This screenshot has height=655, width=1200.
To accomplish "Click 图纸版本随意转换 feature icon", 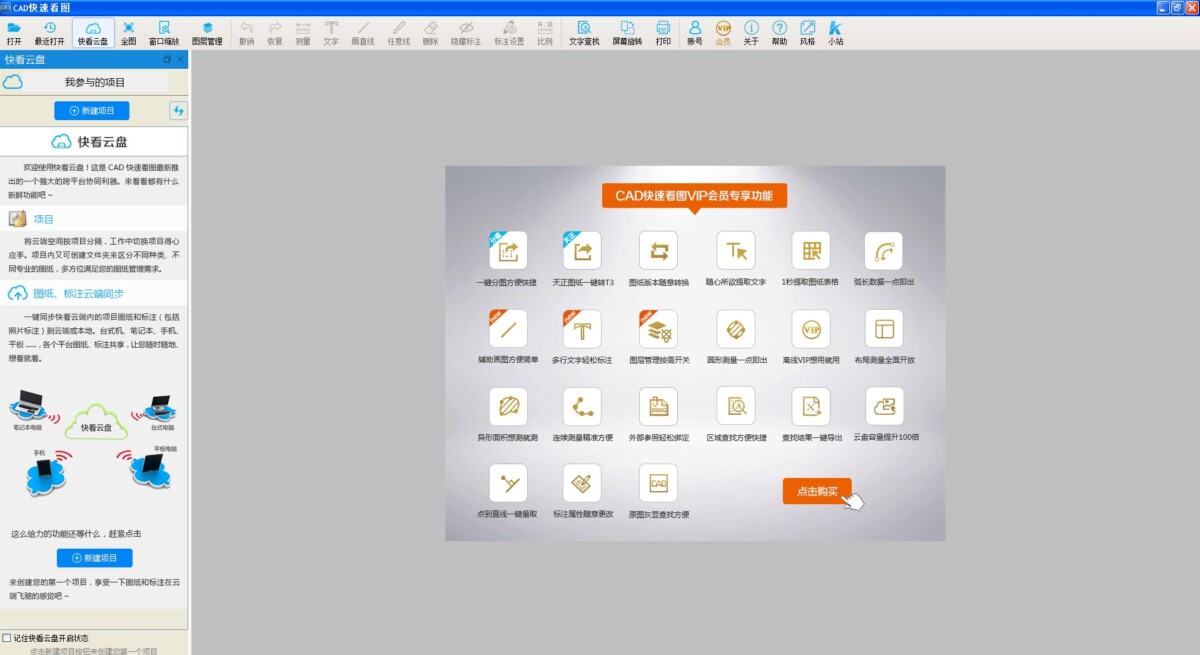I will coord(658,251).
